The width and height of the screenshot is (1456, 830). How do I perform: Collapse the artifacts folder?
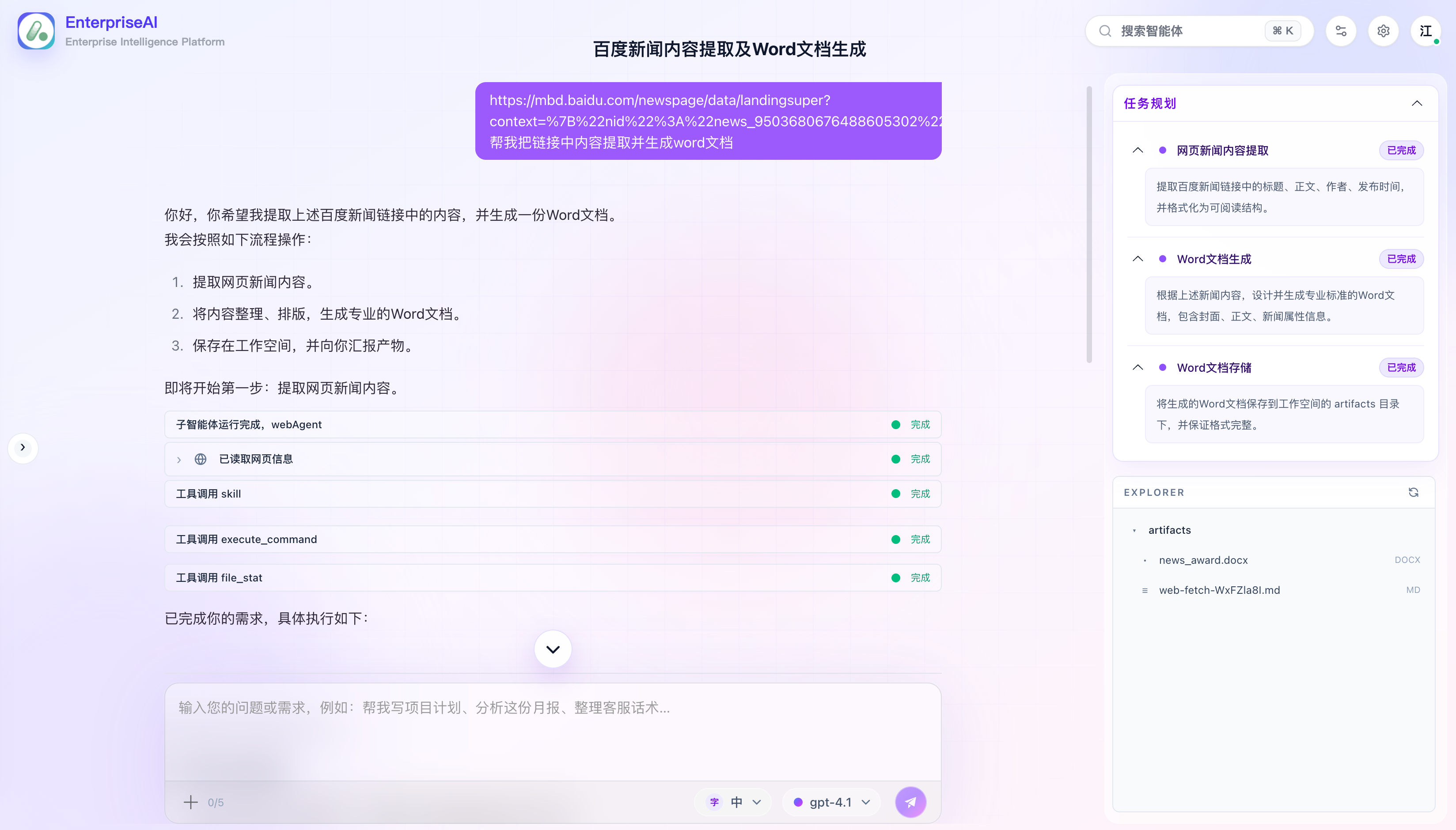pos(1134,530)
